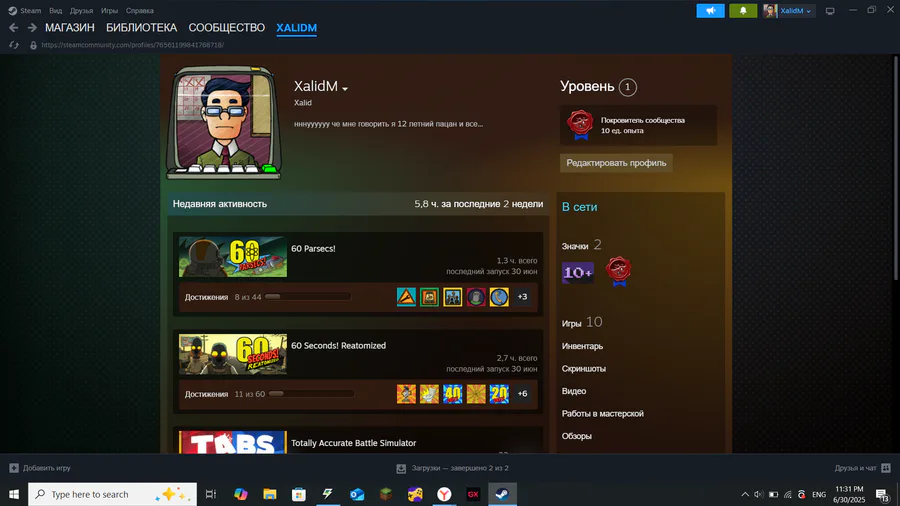
Task: Click 60 Seconds! achievements progress bar
Action: (311, 394)
